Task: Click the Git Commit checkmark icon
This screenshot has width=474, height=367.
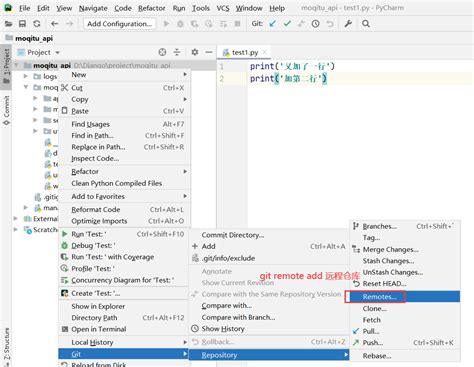Action: click(x=287, y=24)
